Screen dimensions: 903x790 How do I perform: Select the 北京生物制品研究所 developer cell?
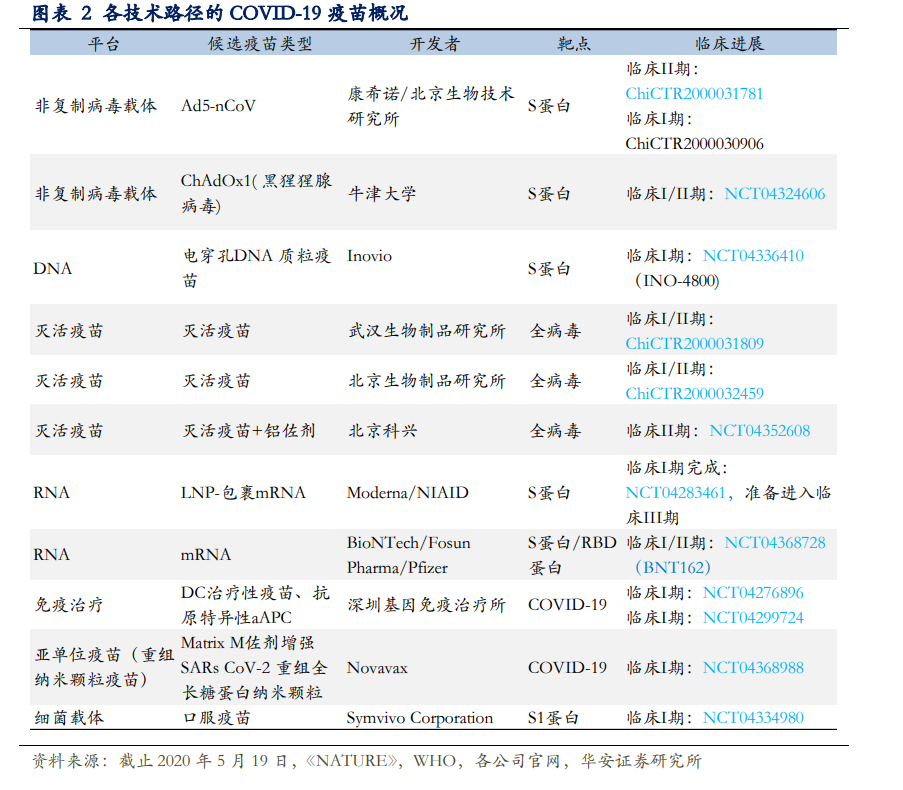pyautogui.click(x=427, y=381)
